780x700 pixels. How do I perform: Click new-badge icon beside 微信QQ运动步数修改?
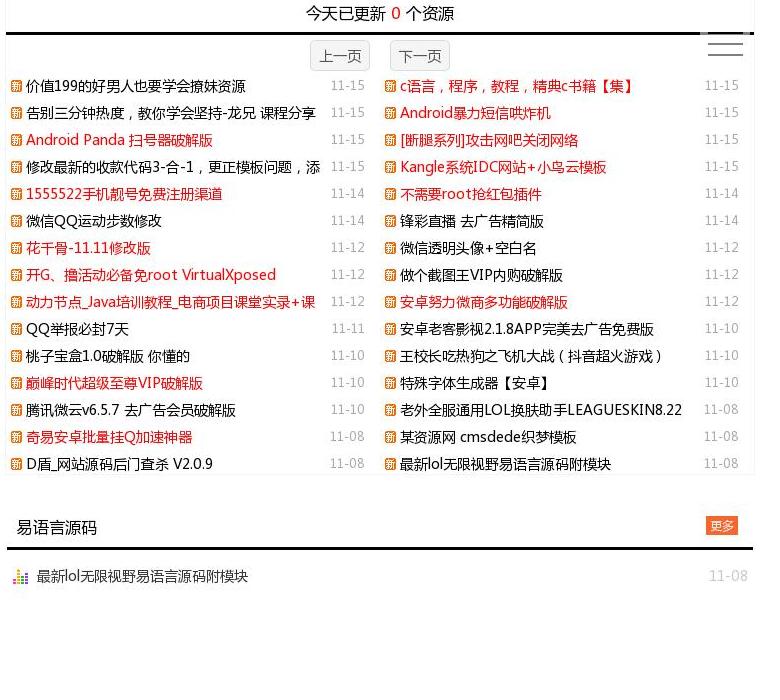click(x=16, y=221)
